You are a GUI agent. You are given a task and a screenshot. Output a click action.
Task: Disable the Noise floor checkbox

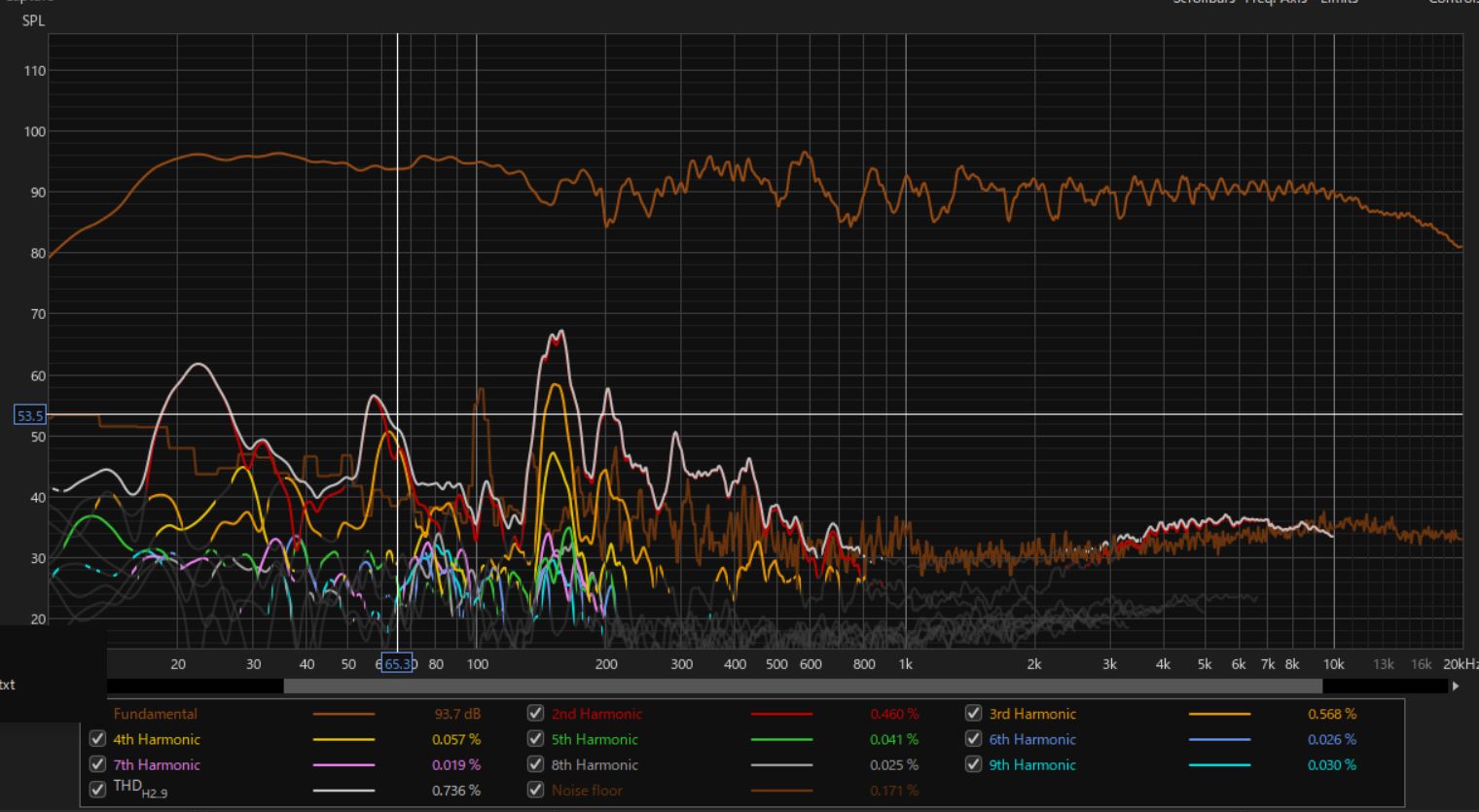click(535, 790)
